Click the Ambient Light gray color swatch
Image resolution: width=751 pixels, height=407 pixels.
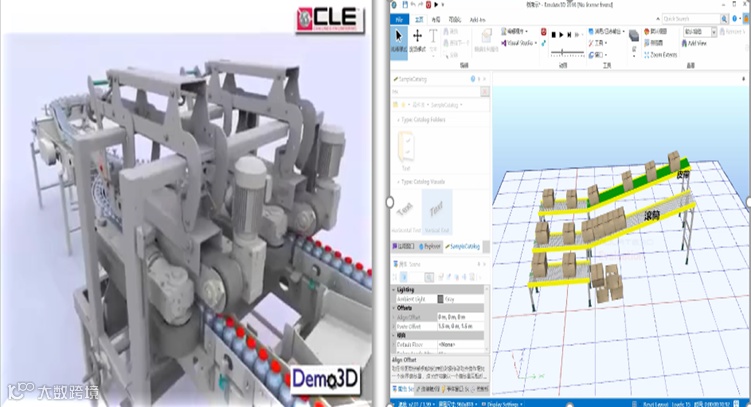click(x=440, y=299)
